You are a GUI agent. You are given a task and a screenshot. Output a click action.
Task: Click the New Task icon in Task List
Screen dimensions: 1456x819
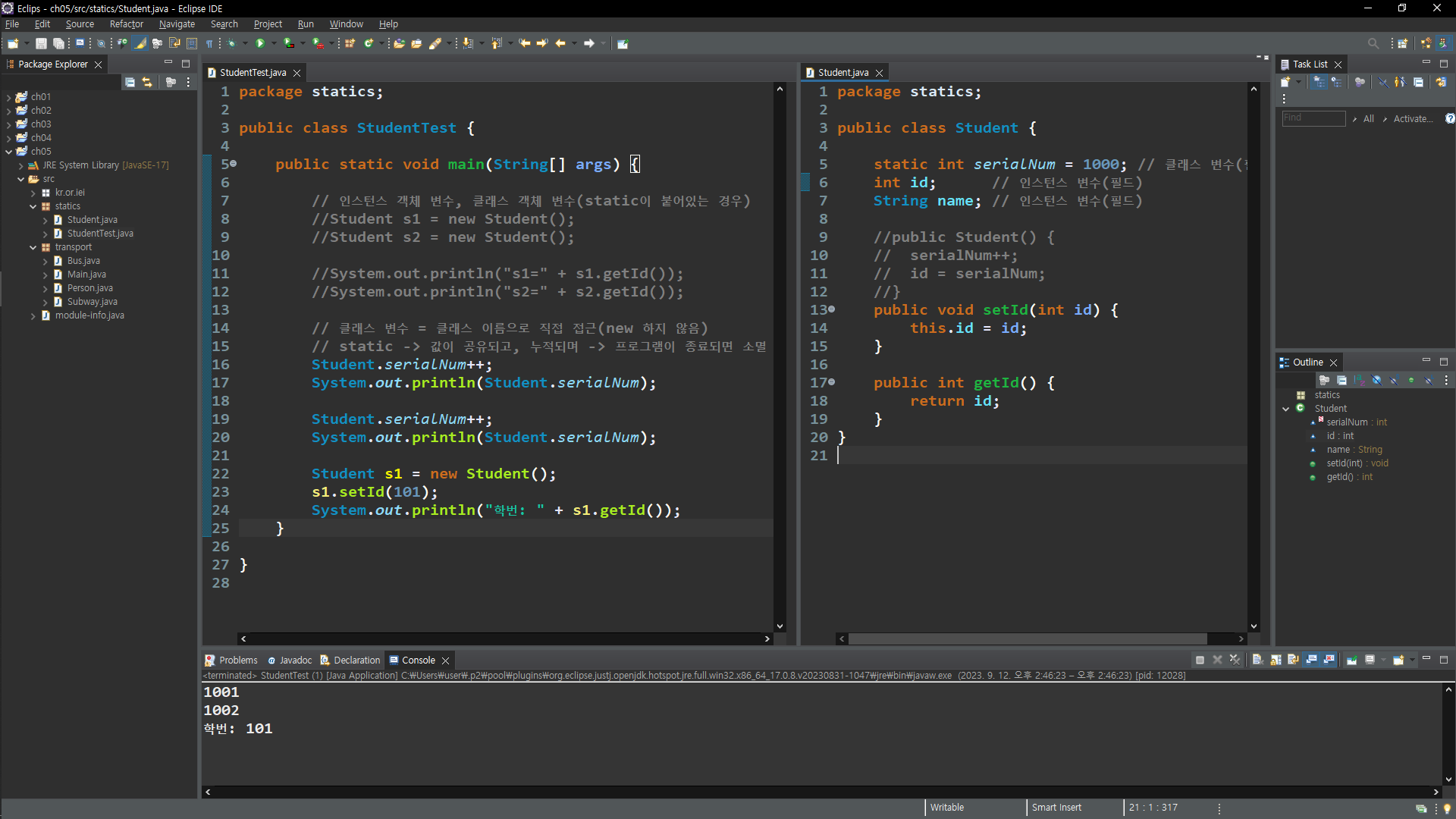click(1285, 82)
